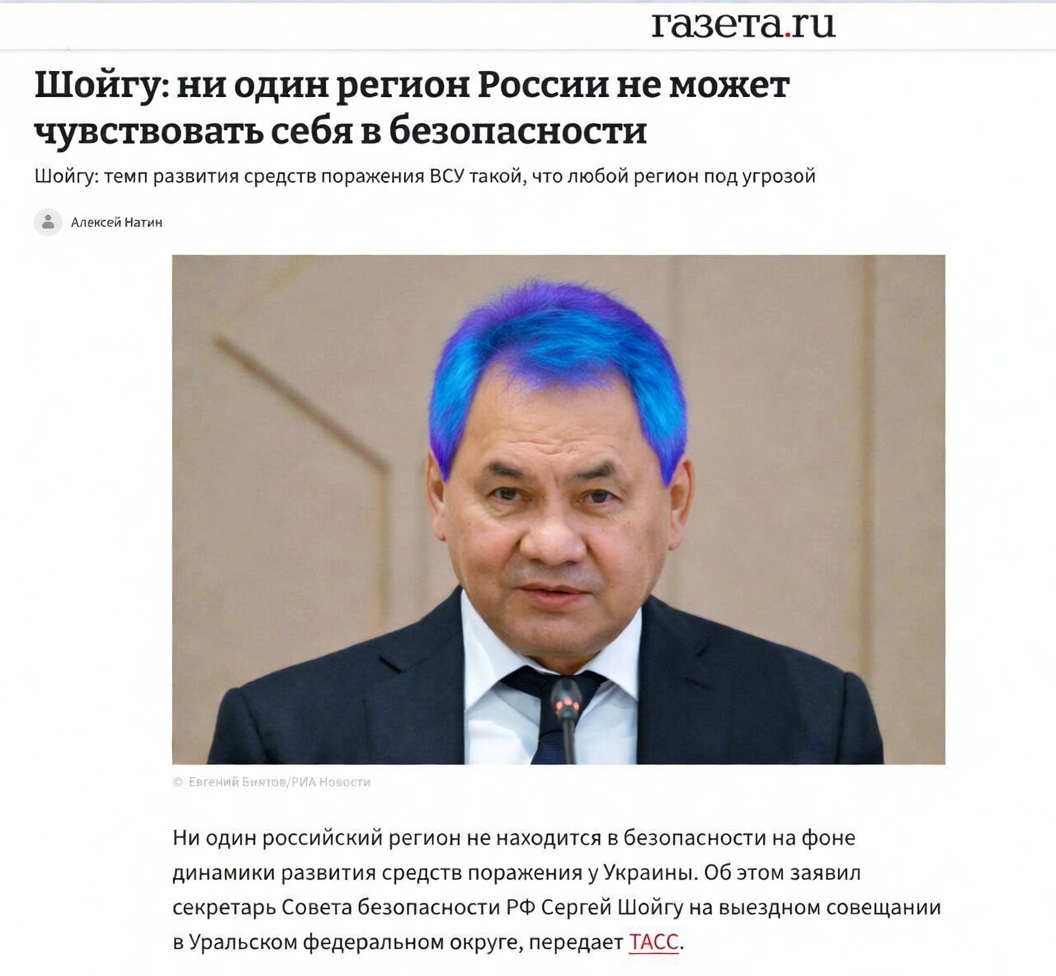Click the main article photo
This screenshot has height=976, width=1056.
(558, 509)
